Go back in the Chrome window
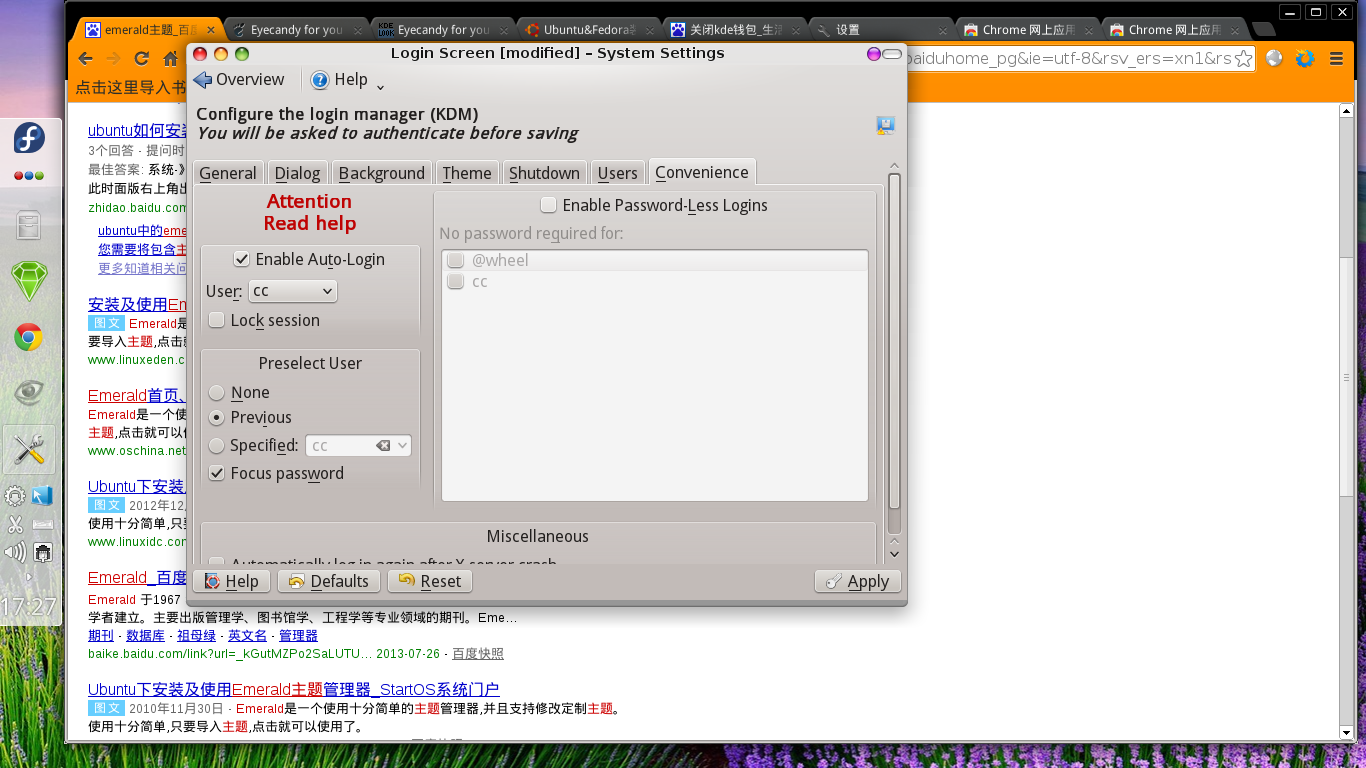Screen dimensions: 1366x768 pyautogui.click(x=85, y=59)
